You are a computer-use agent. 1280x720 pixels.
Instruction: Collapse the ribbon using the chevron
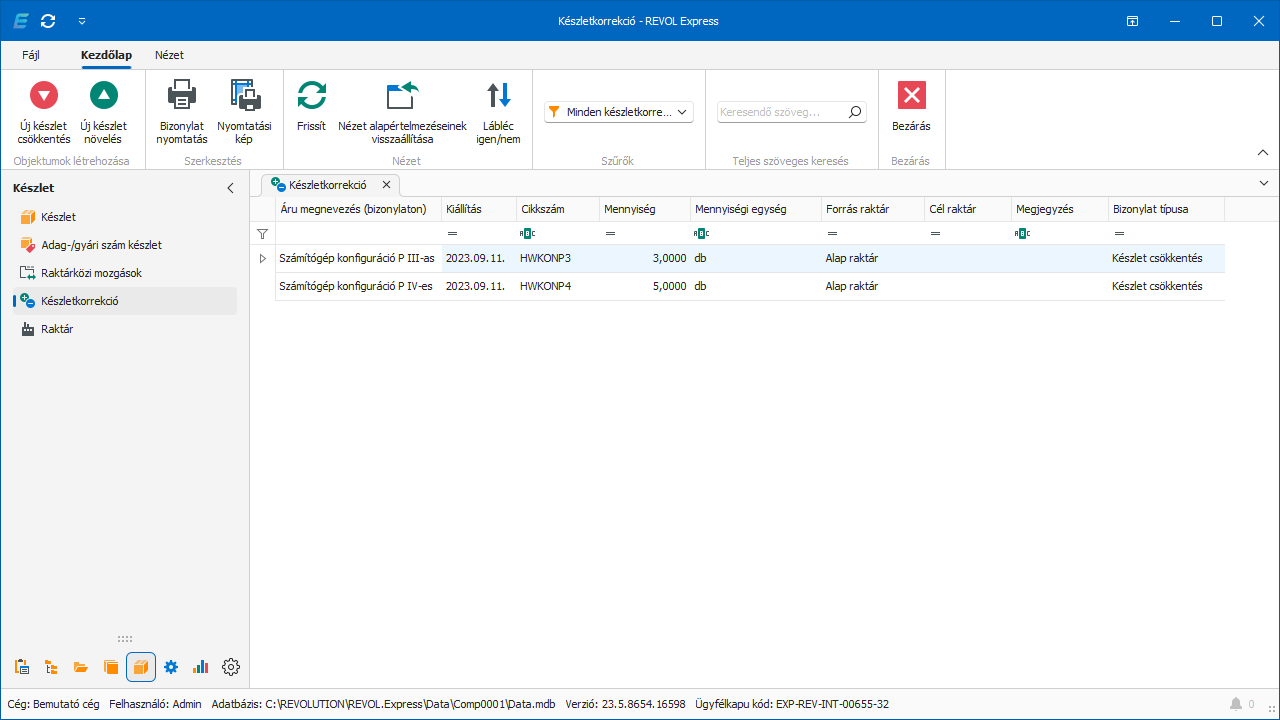1262,152
